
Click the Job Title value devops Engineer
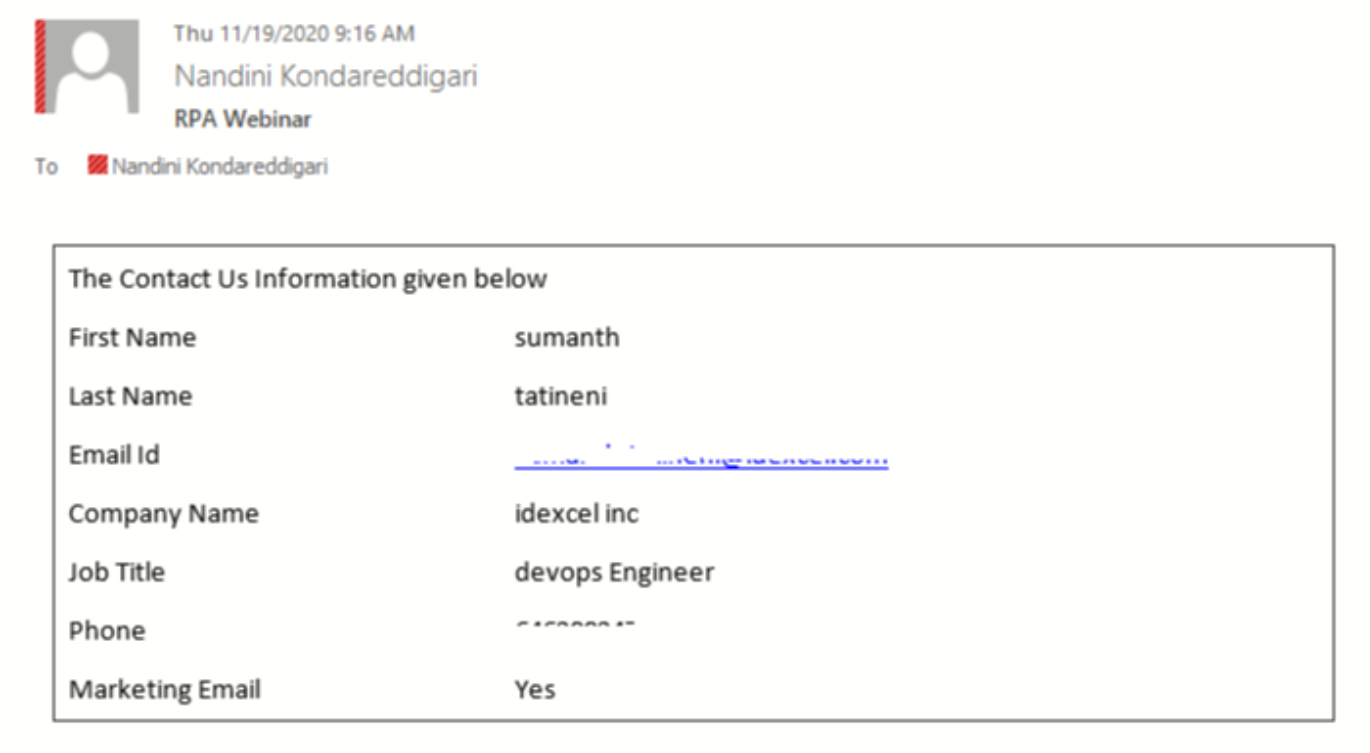click(614, 572)
